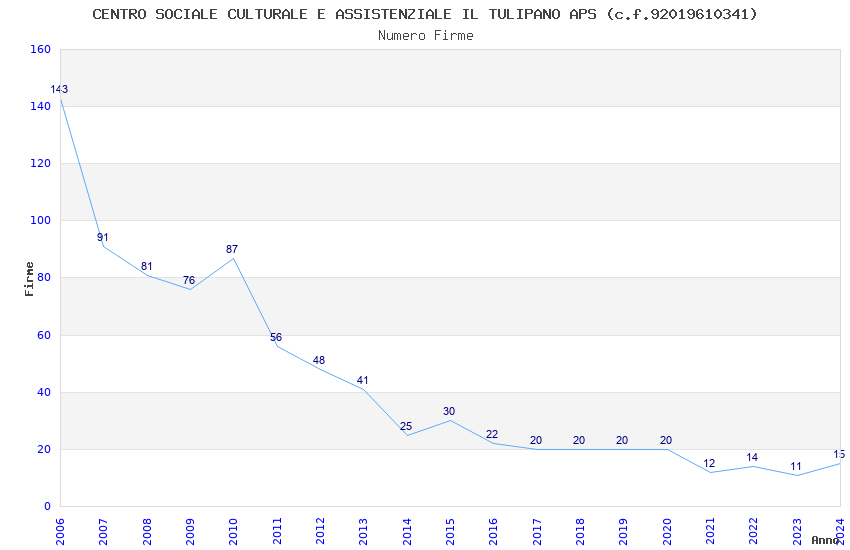Click the x-axis year label 2010

click(x=233, y=532)
